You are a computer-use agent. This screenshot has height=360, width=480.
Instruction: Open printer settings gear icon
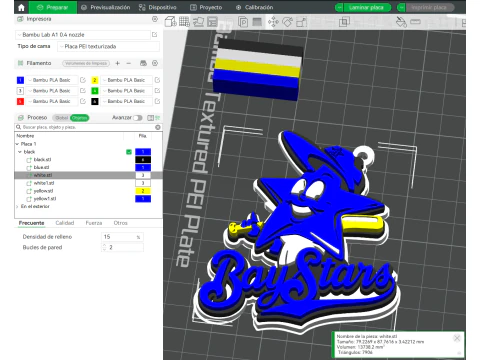click(155, 19)
